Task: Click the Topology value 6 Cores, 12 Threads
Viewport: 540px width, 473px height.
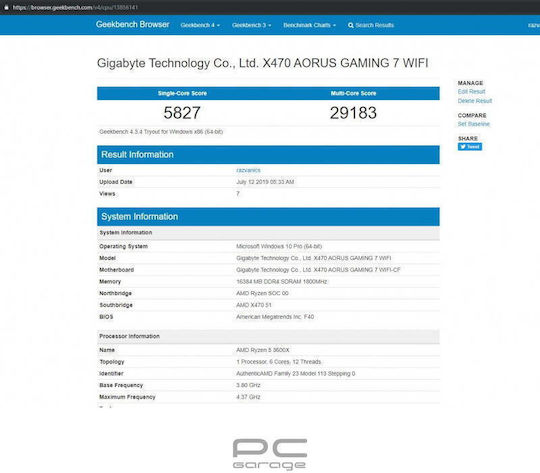Action: (x=279, y=362)
